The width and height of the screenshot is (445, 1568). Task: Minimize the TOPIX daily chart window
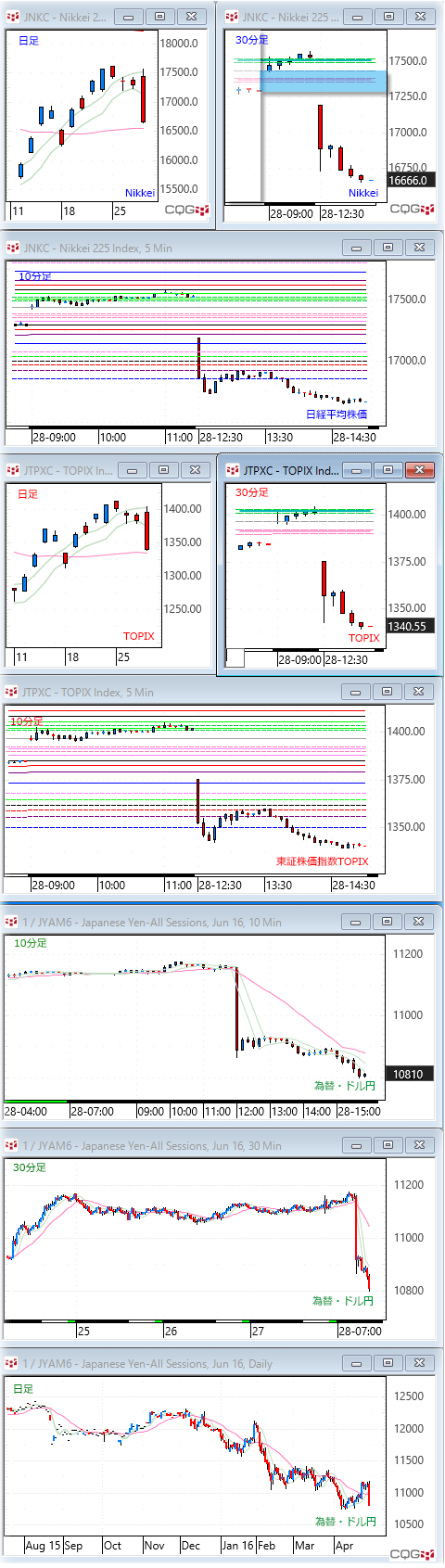[x=133, y=470]
